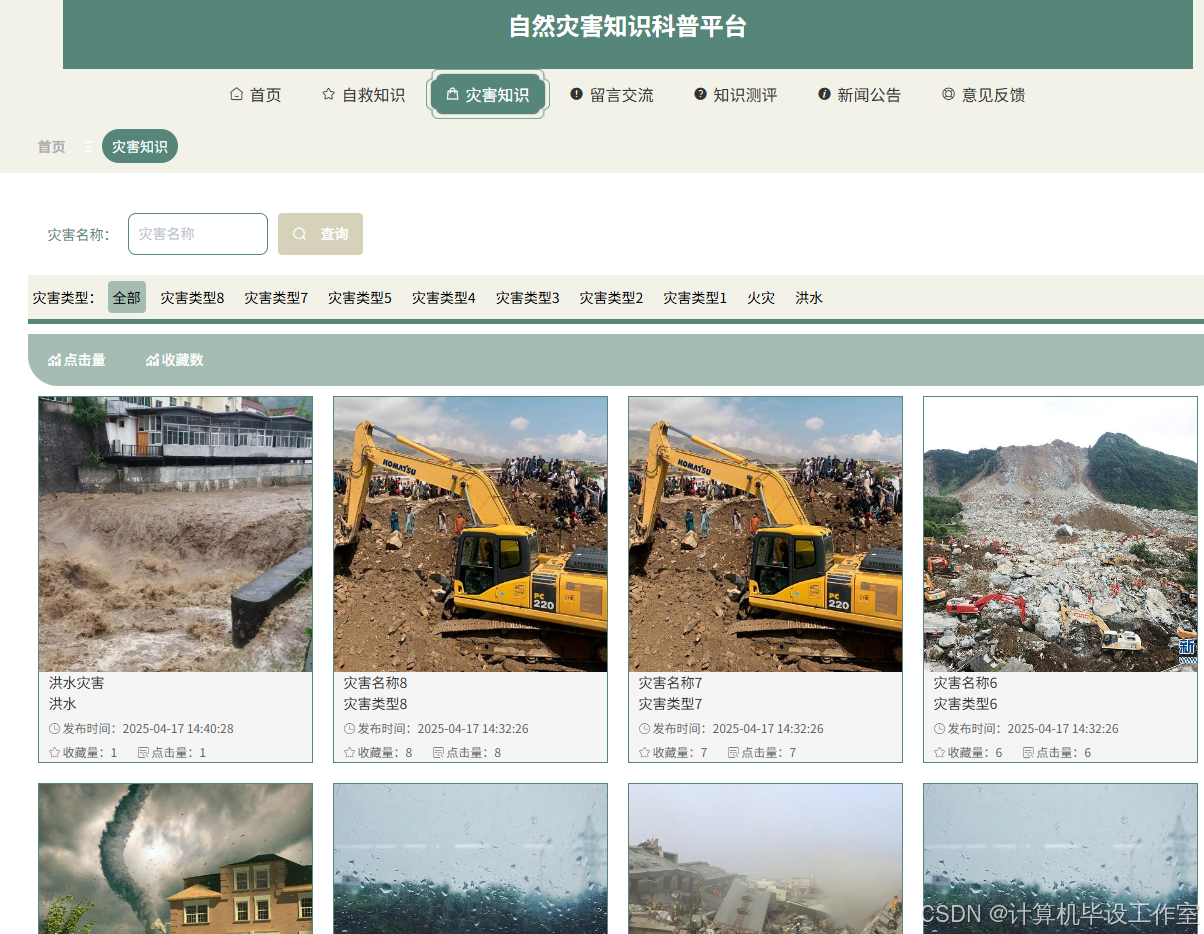This screenshot has width=1204, height=934.
Task: Click the 灾害名称6 card title
Action: pos(966,683)
